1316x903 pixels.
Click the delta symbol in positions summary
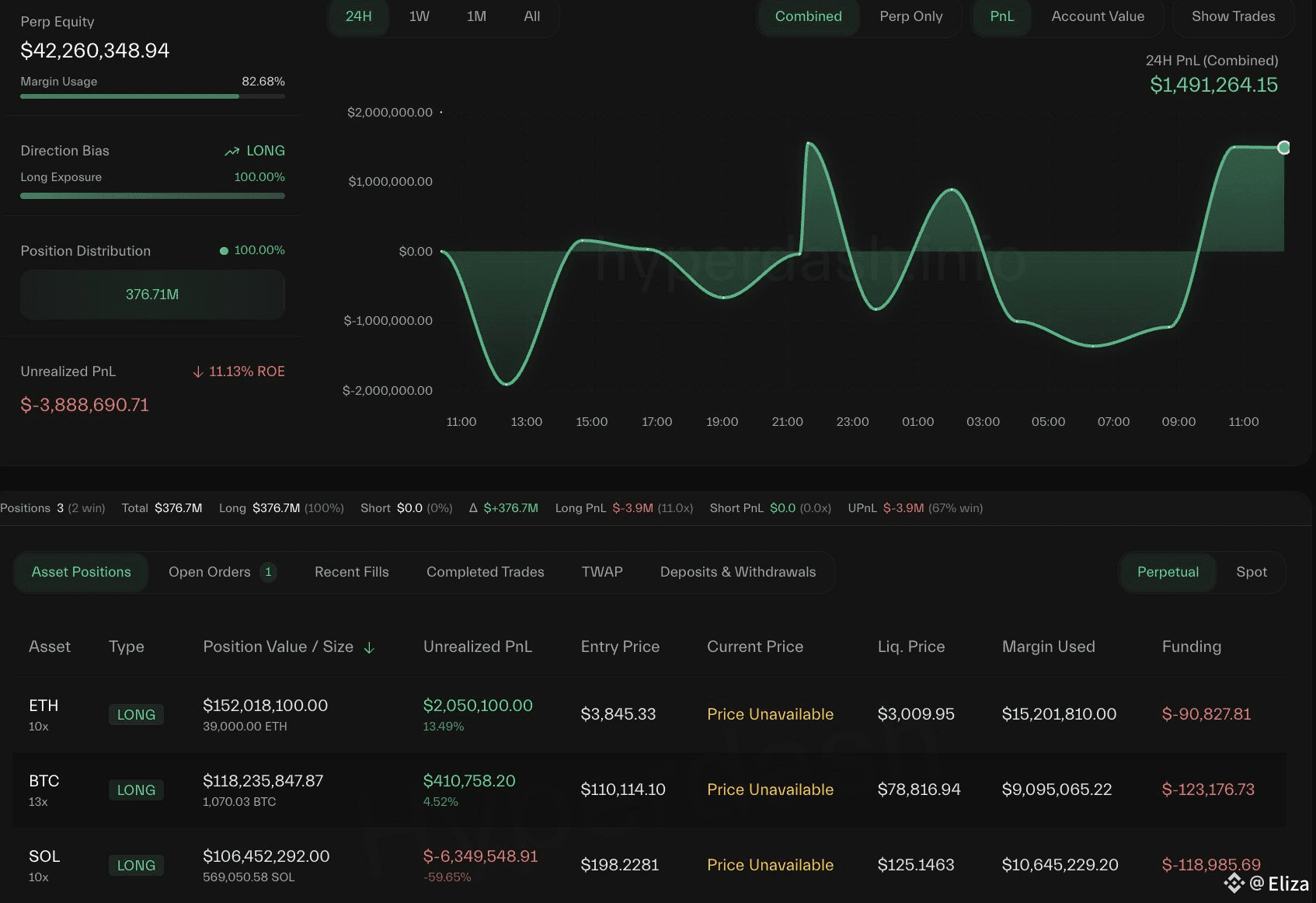473,508
